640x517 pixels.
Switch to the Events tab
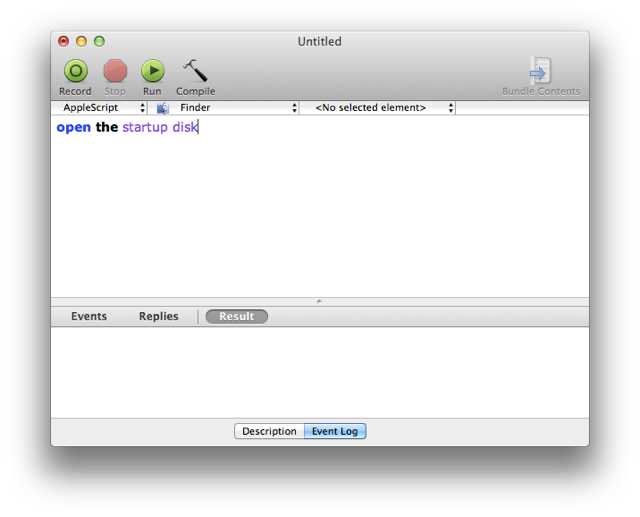(x=89, y=316)
